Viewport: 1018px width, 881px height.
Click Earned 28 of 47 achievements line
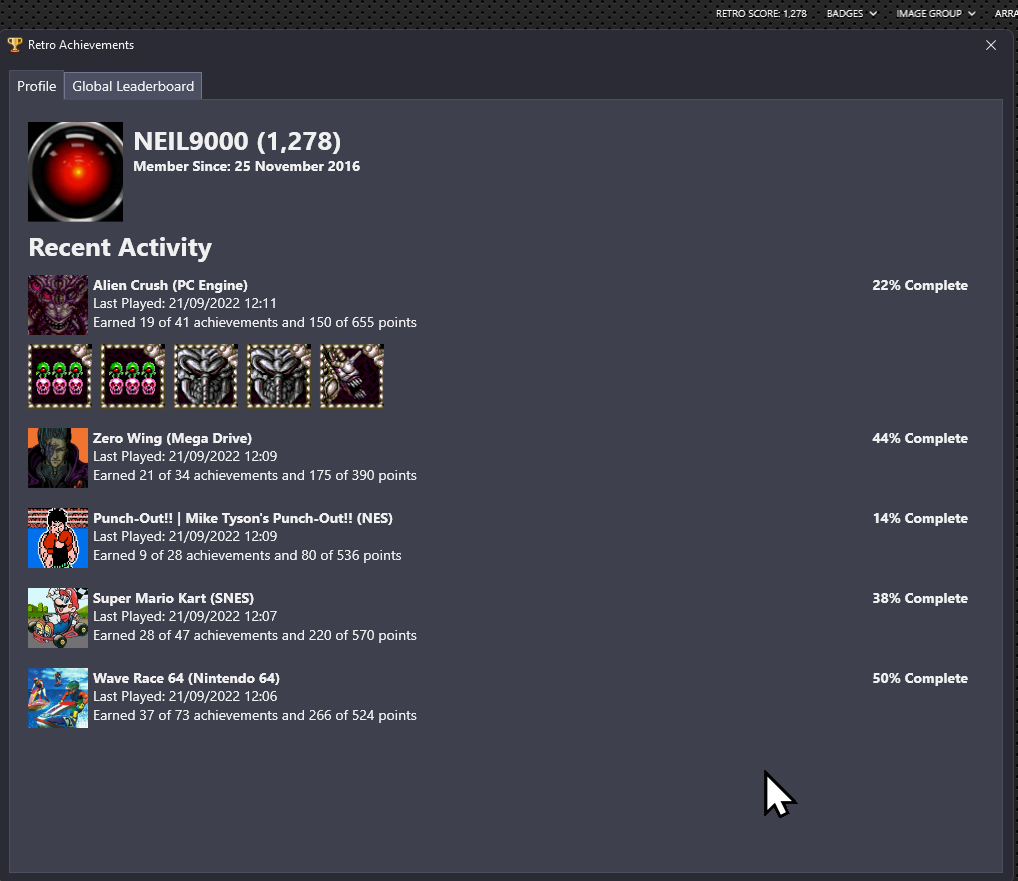[254, 635]
